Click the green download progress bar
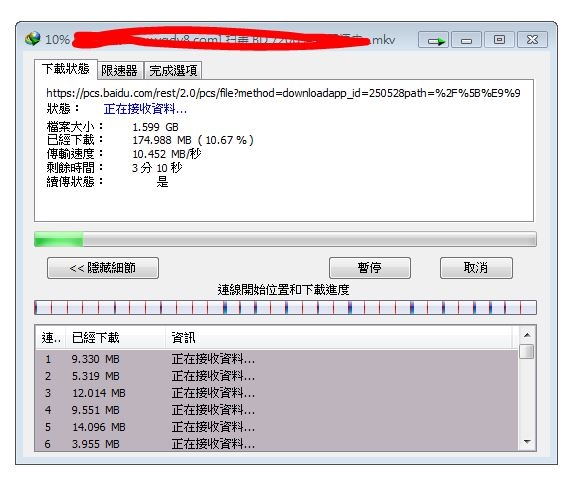The image size is (583, 501). pyautogui.click(x=285, y=239)
